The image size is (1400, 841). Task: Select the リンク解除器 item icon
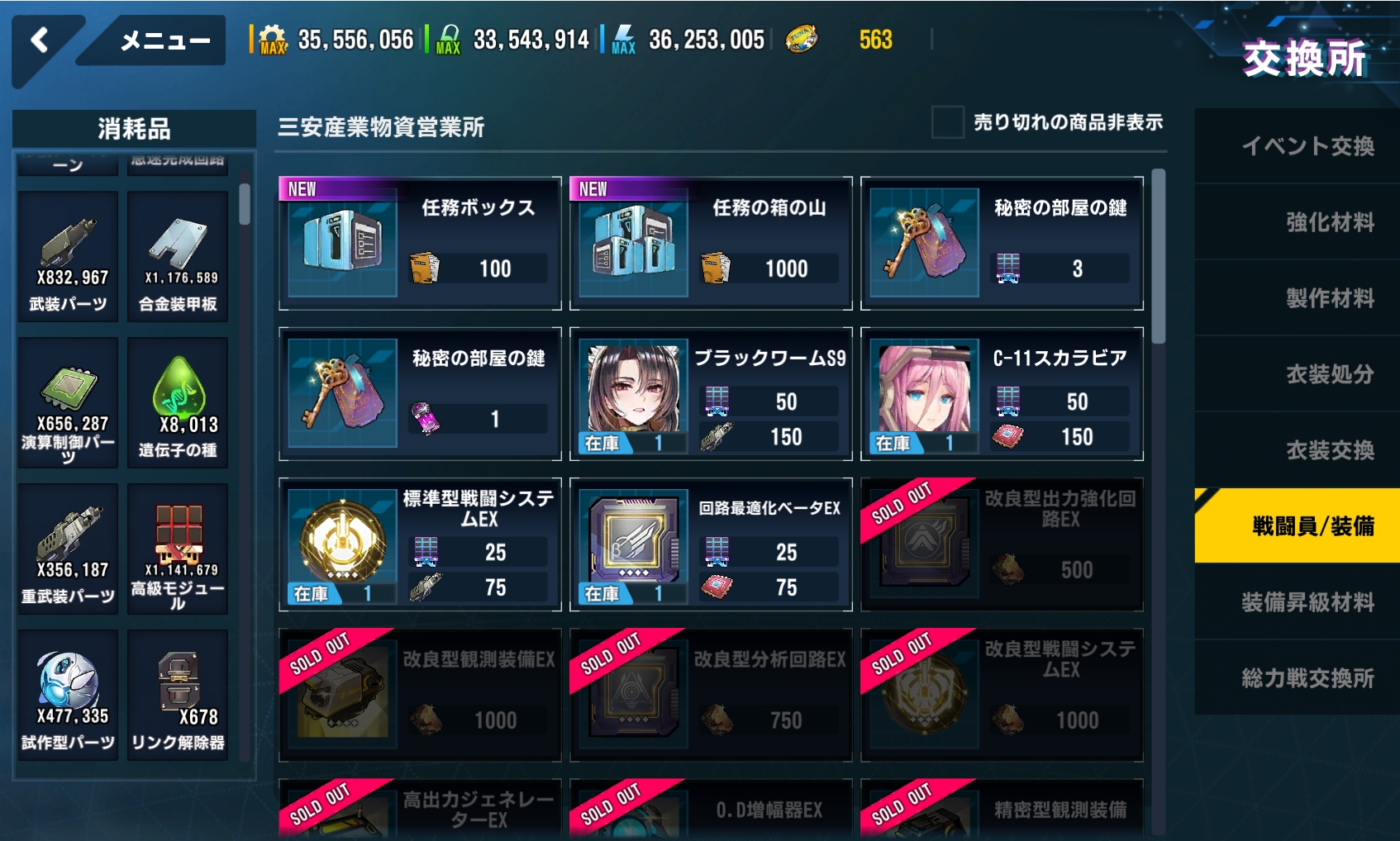(x=178, y=679)
